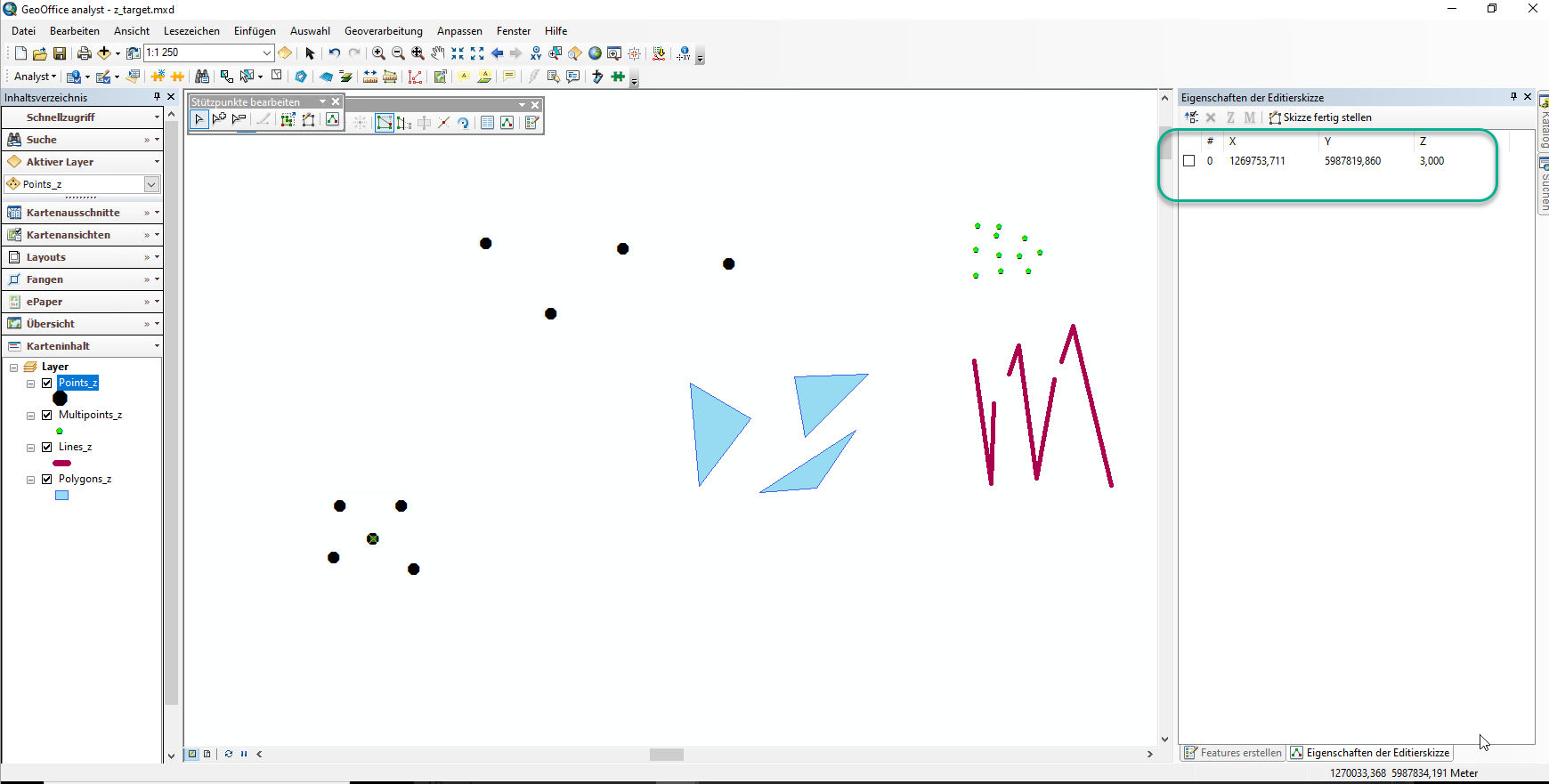Click the Go to XY icon
The image size is (1549, 784).
tap(536, 53)
